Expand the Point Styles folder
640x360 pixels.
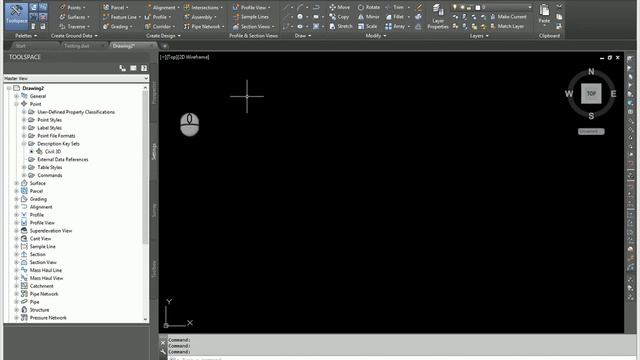(24, 120)
